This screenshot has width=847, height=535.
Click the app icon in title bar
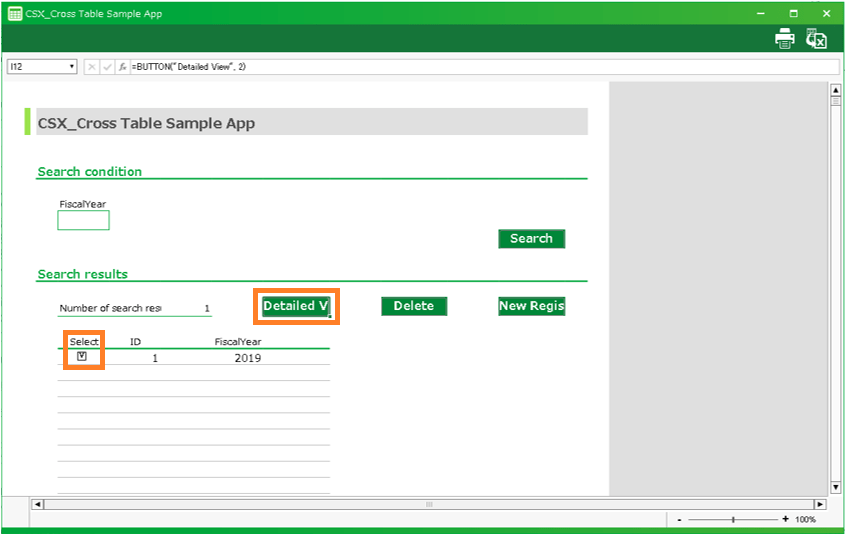tap(15, 14)
